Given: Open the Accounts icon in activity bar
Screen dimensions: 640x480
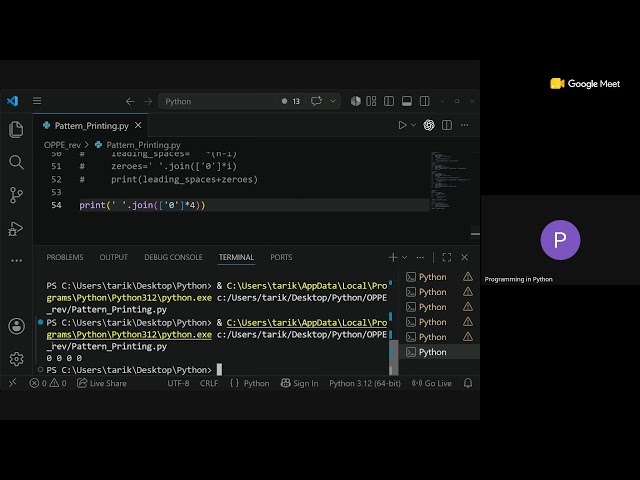Looking at the screenshot, I should pyautogui.click(x=16, y=326).
